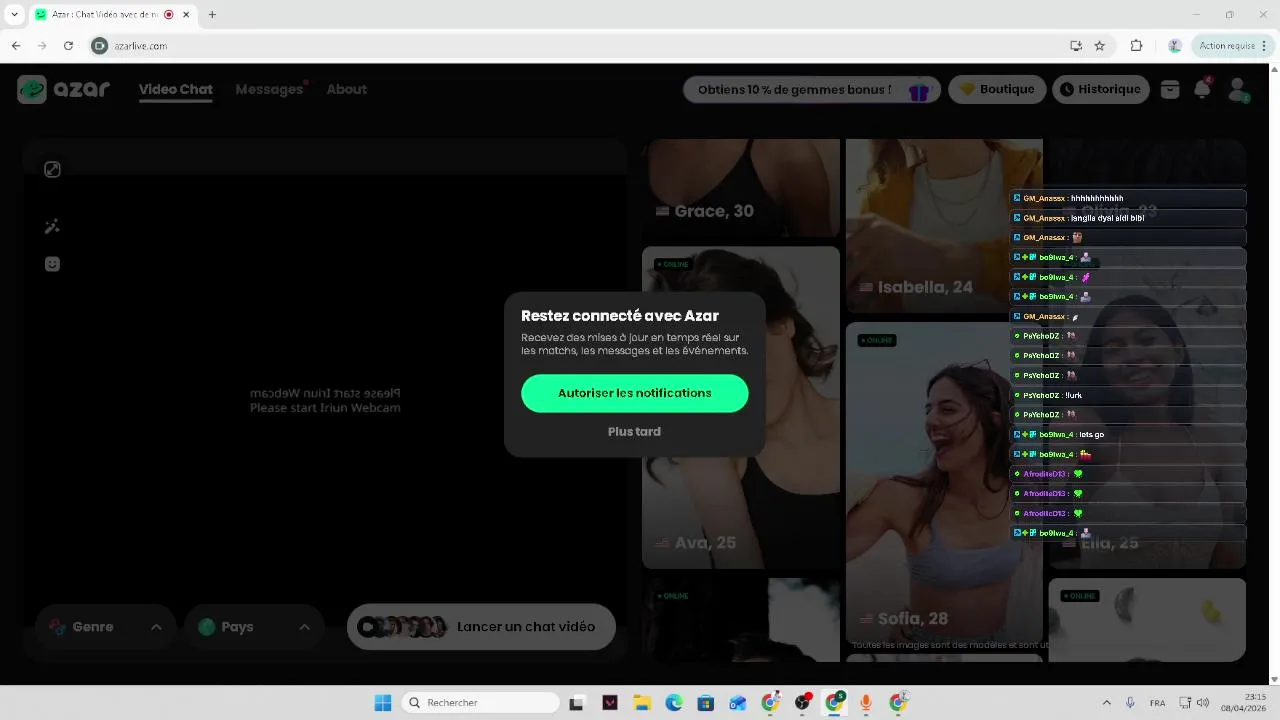Expand the Pays country filter dropdown
The height and width of the screenshot is (720, 1280).
coord(254,627)
